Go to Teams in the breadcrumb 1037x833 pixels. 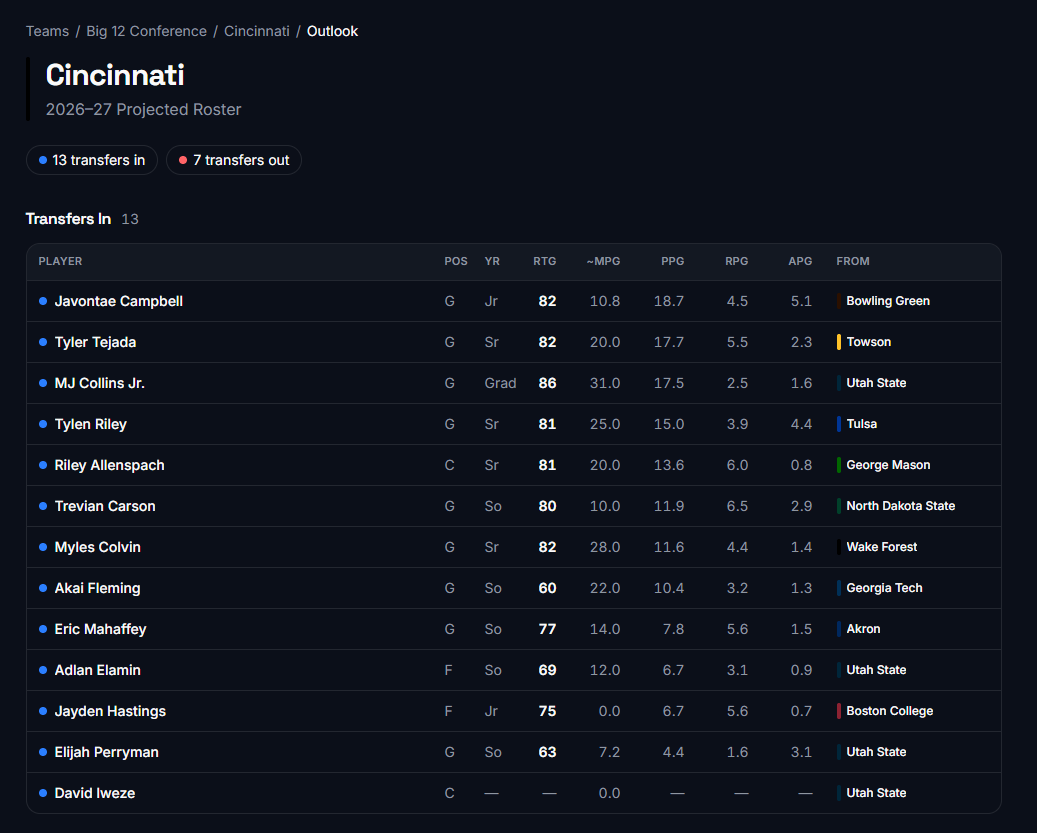point(47,31)
